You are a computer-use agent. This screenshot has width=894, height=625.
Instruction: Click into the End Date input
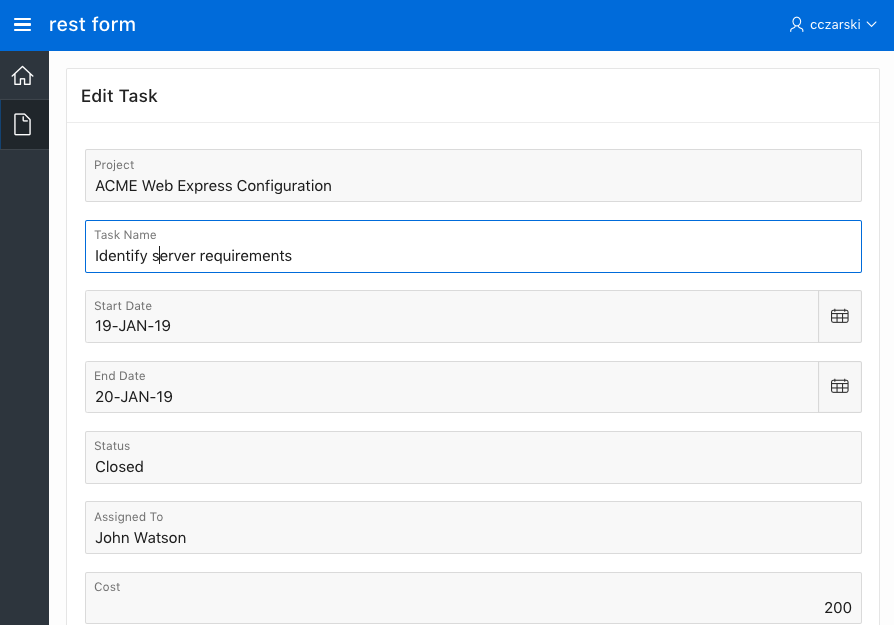point(450,397)
